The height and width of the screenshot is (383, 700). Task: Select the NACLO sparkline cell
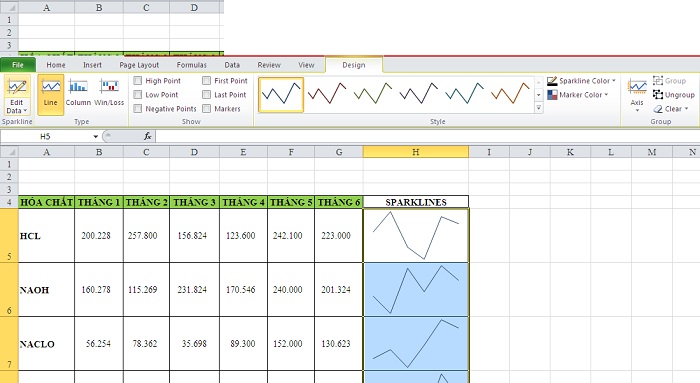(416, 344)
